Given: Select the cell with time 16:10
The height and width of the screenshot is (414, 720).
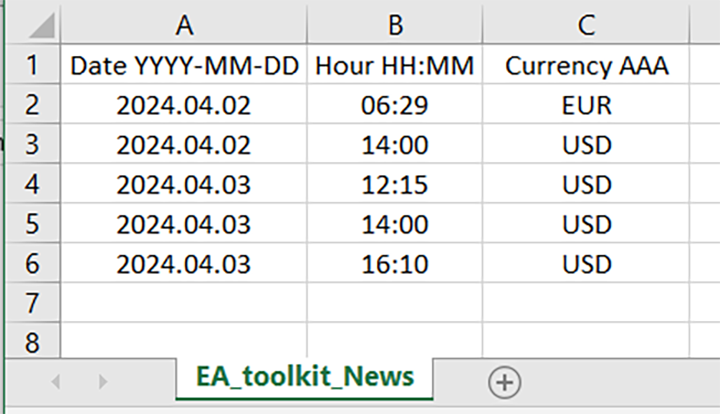Looking at the screenshot, I should pos(394,264).
